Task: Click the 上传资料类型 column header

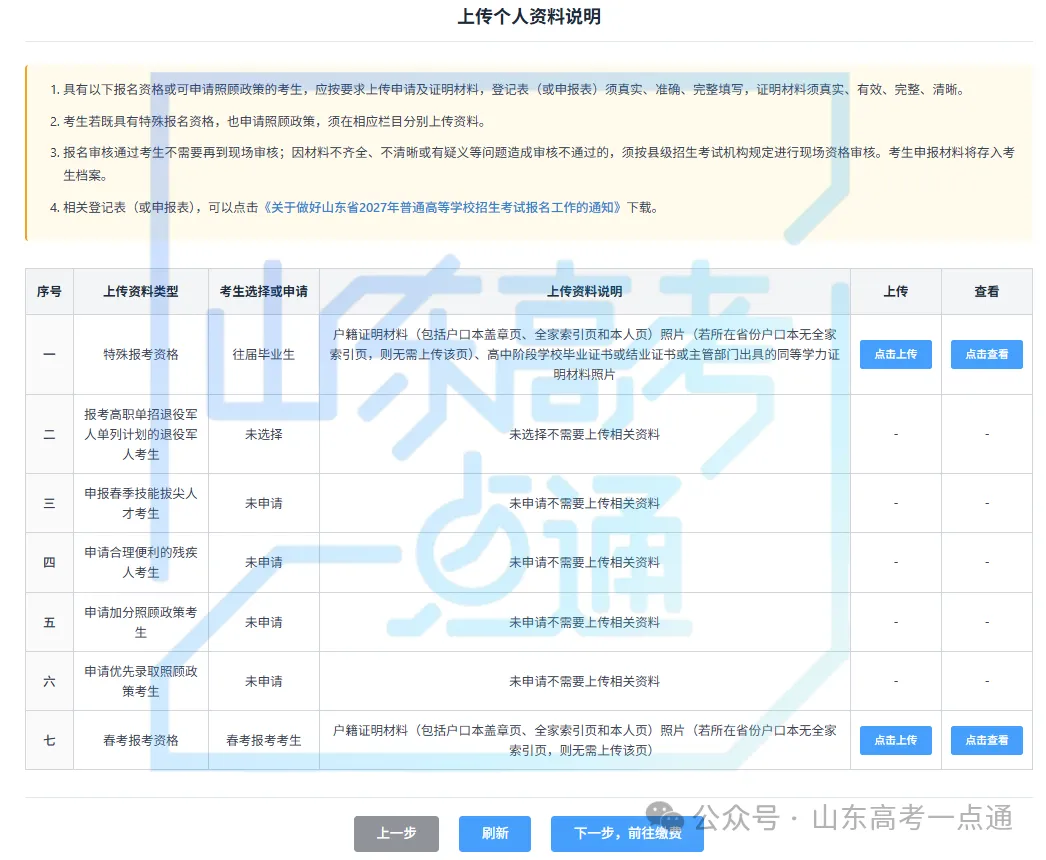Action: click(141, 292)
